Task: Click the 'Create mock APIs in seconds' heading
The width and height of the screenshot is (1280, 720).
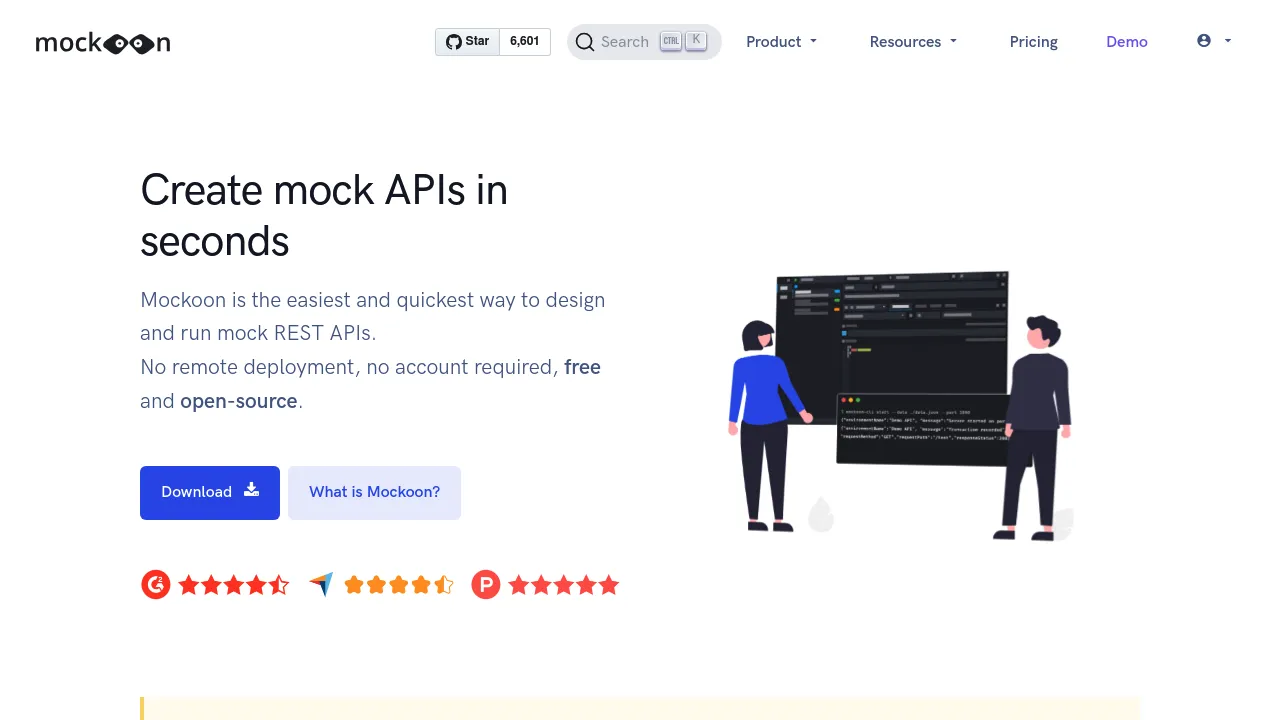Action: coord(324,215)
